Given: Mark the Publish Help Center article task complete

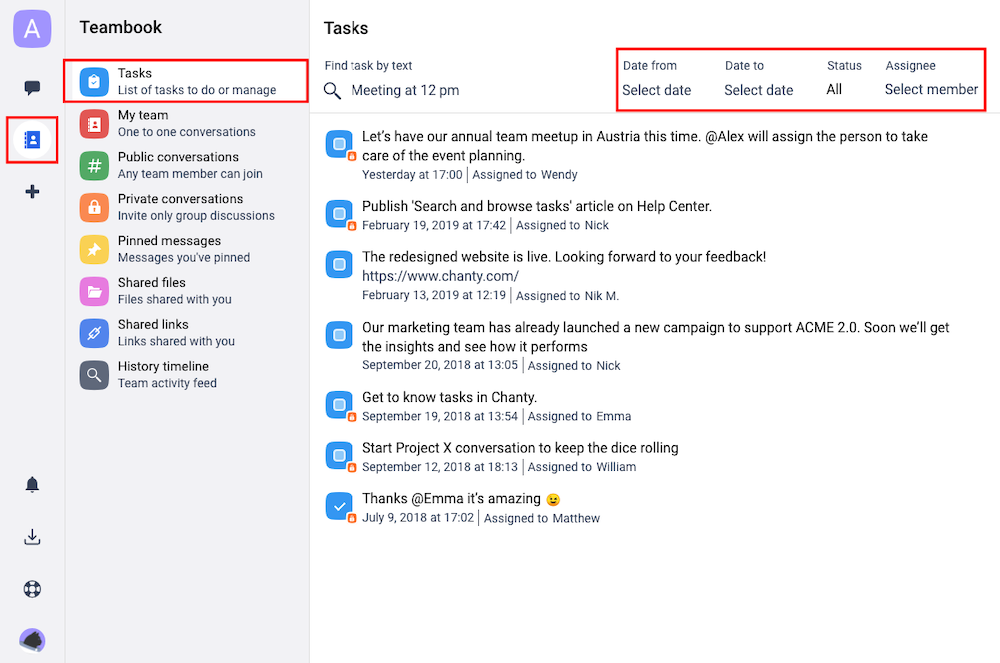Looking at the screenshot, I should coord(339,213).
